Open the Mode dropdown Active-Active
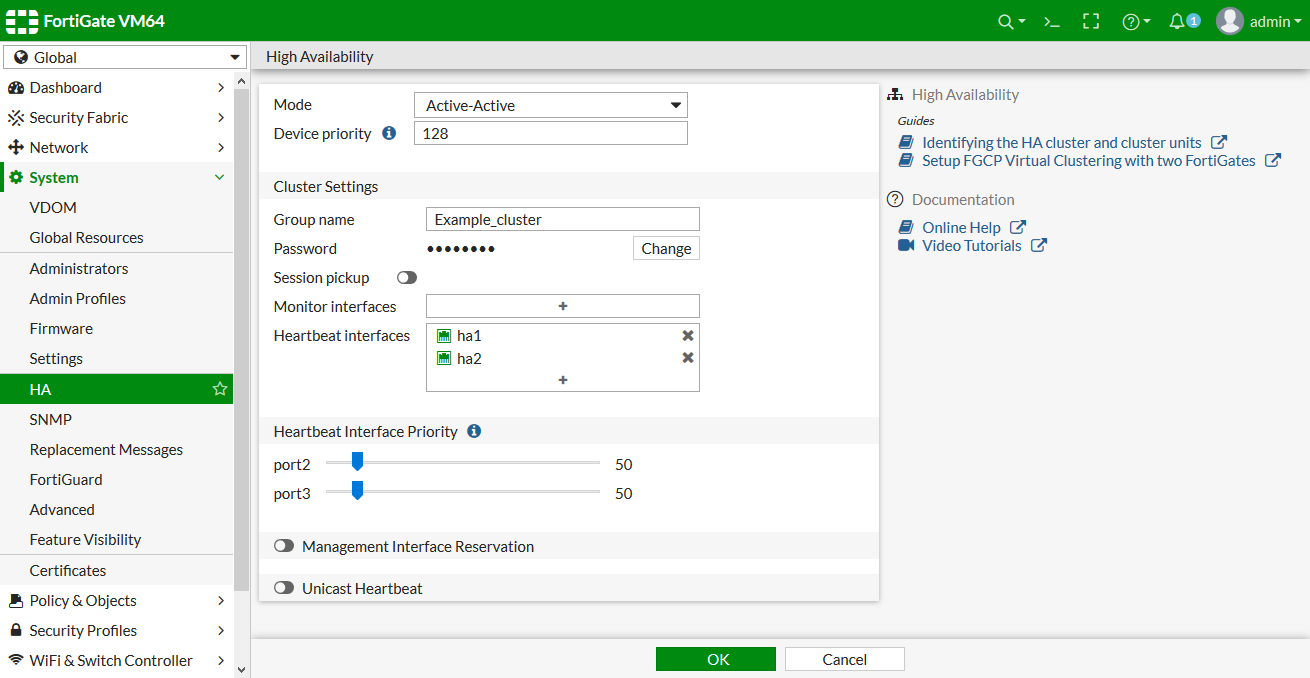1310x678 pixels. (550, 105)
